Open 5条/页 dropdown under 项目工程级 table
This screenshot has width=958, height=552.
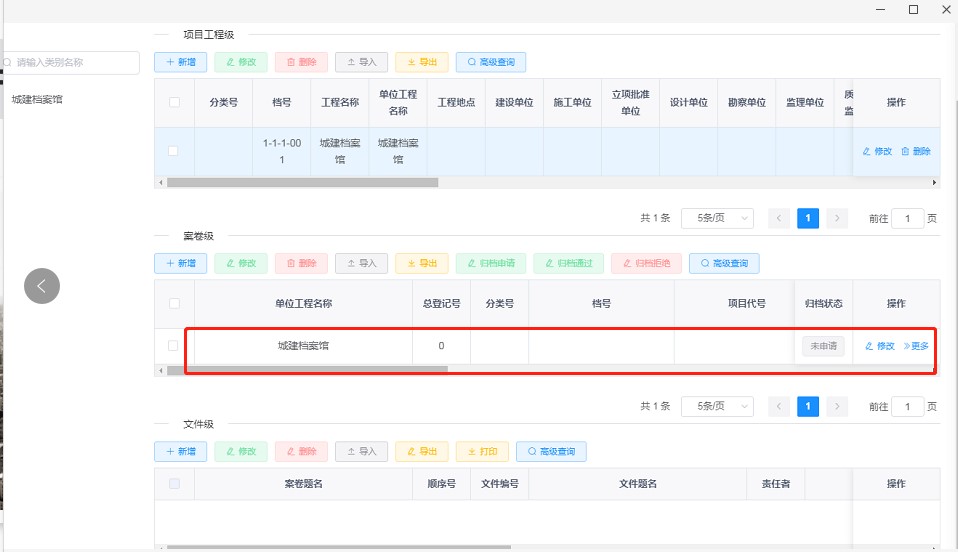click(x=717, y=218)
